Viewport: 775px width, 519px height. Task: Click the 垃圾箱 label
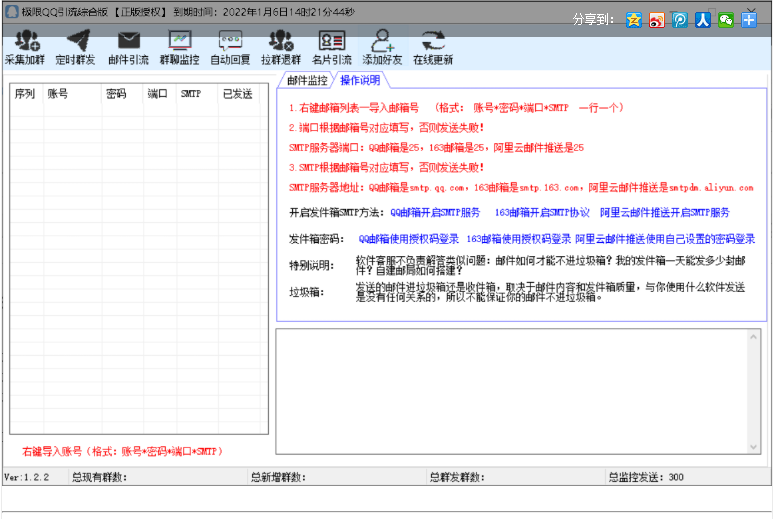coord(307,293)
